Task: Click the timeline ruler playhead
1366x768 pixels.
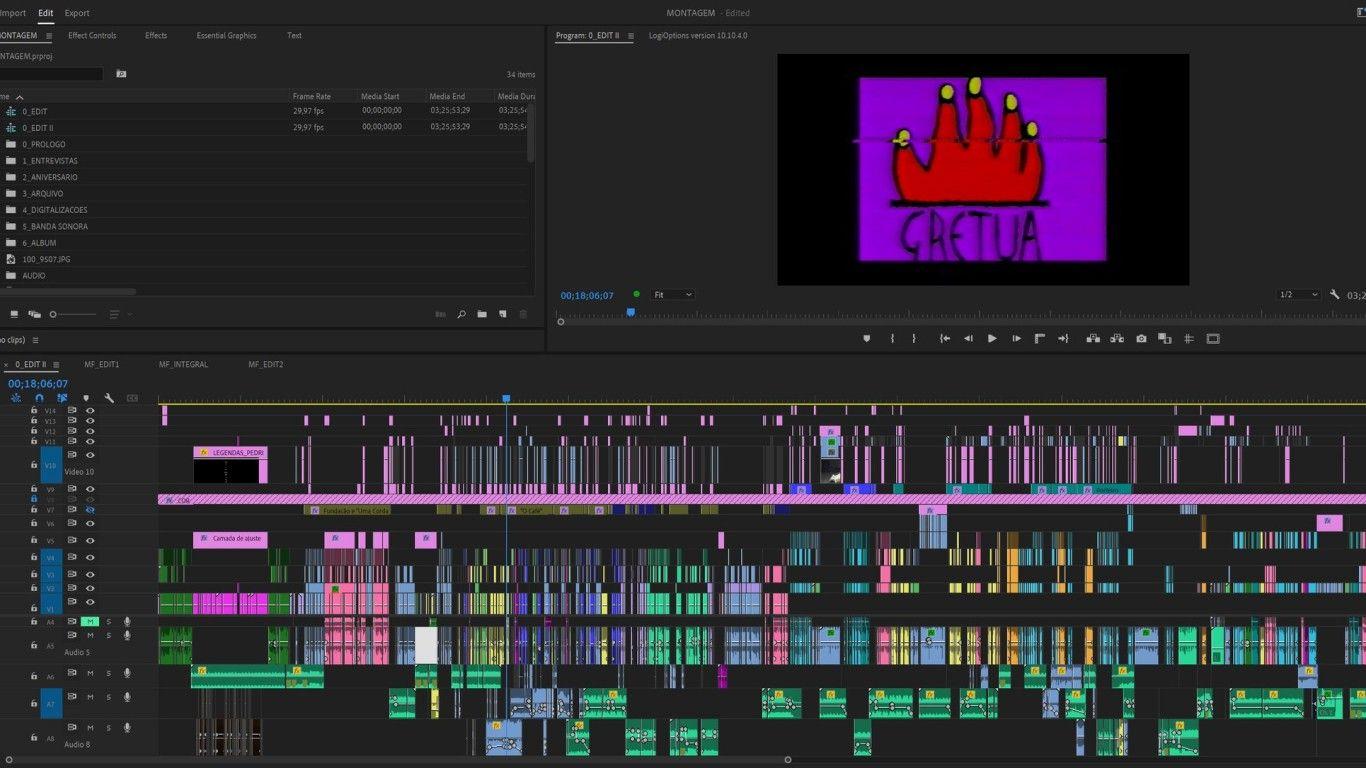Action: pyautogui.click(x=506, y=398)
